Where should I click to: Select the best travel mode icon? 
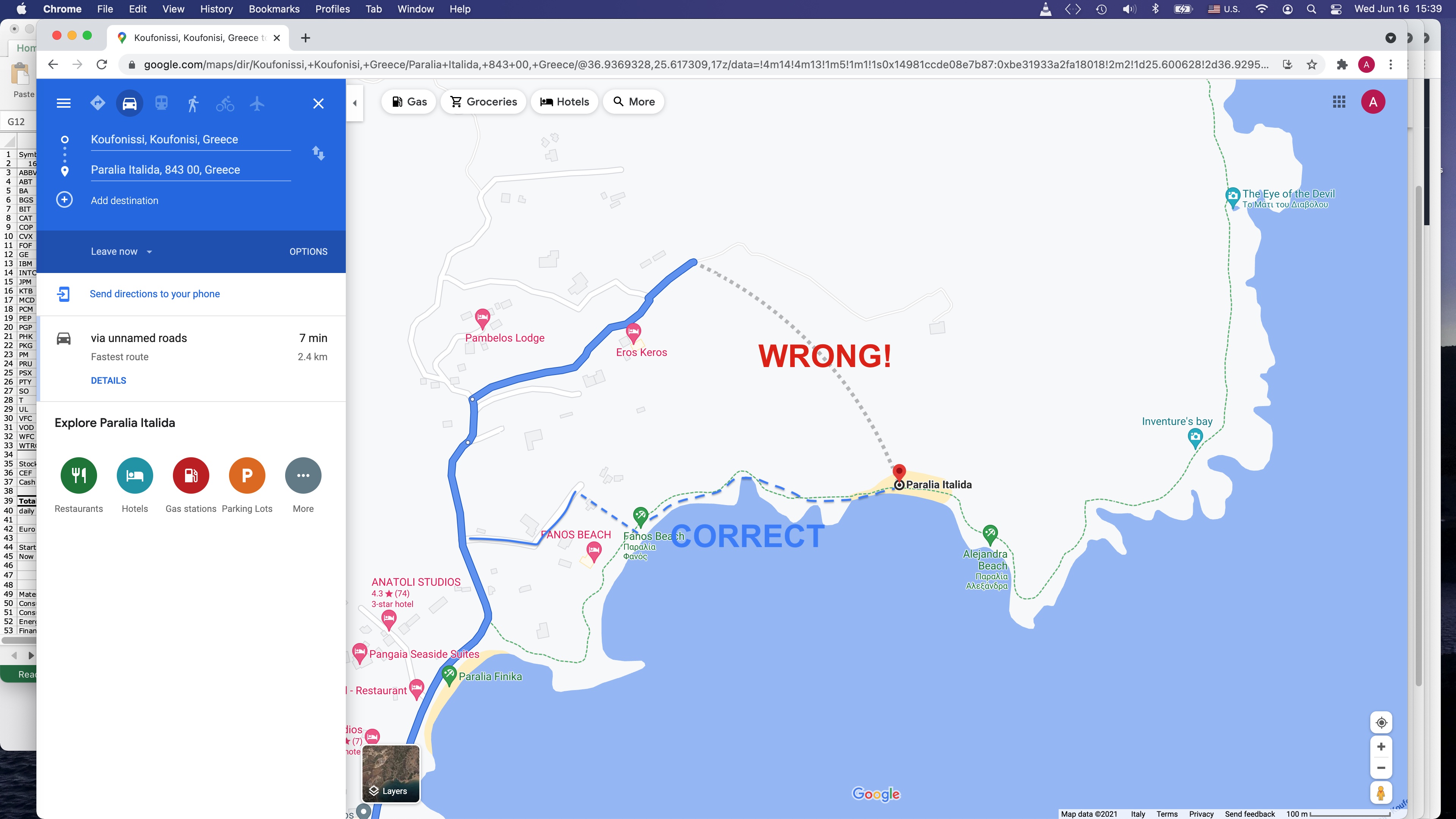point(97,104)
